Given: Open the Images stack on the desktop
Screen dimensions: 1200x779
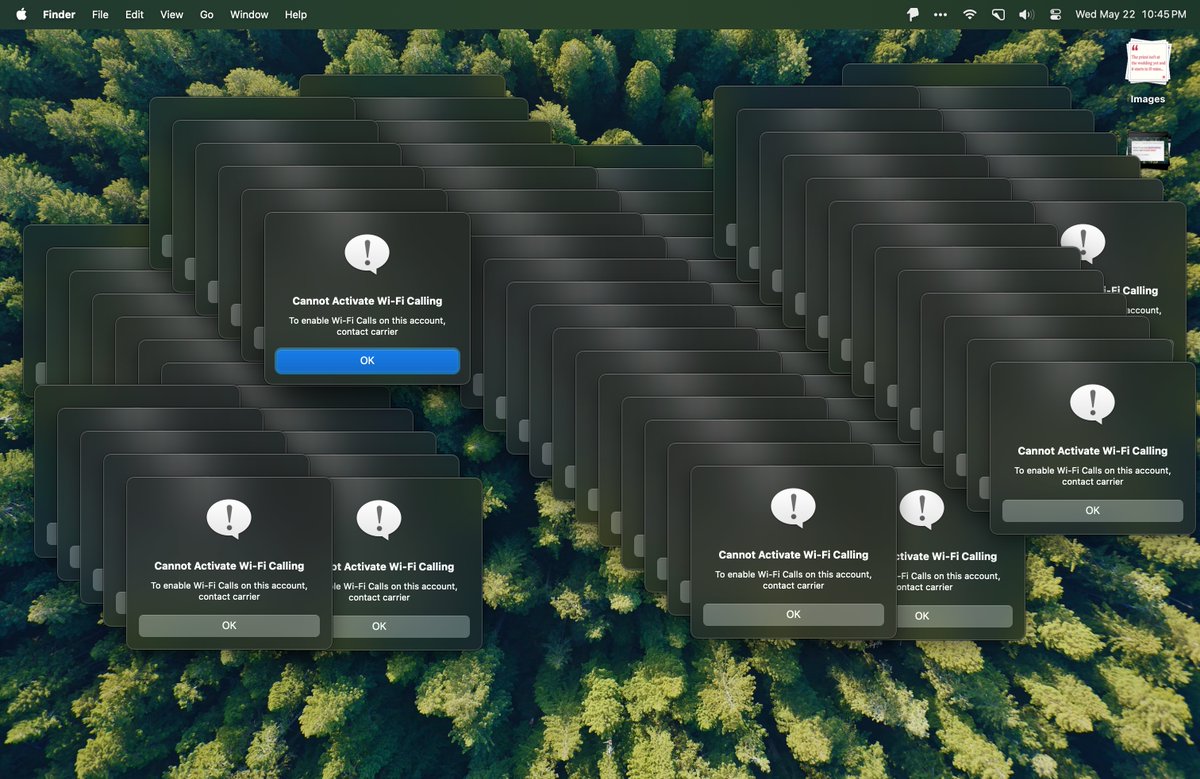Looking at the screenshot, I should pos(1148,63).
